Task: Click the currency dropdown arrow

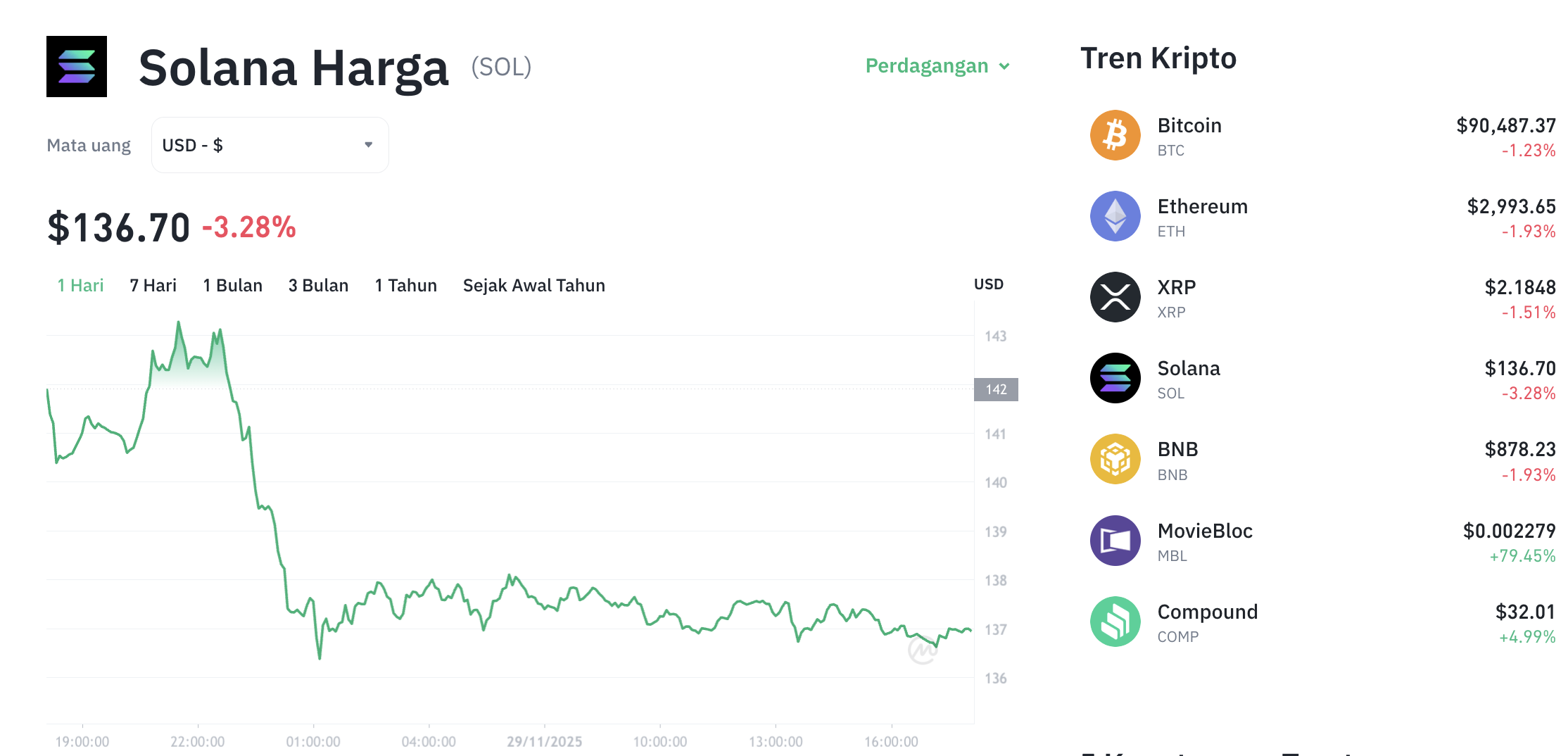Action: point(368,145)
